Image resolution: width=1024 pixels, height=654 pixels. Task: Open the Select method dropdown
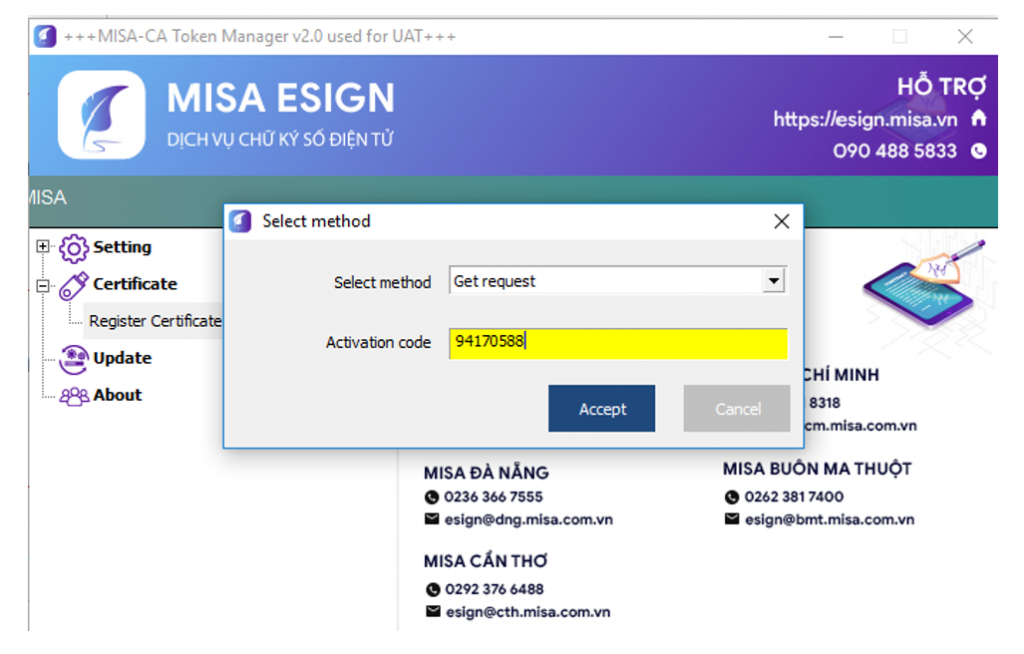pyautogui.click(x=773, y=281)
